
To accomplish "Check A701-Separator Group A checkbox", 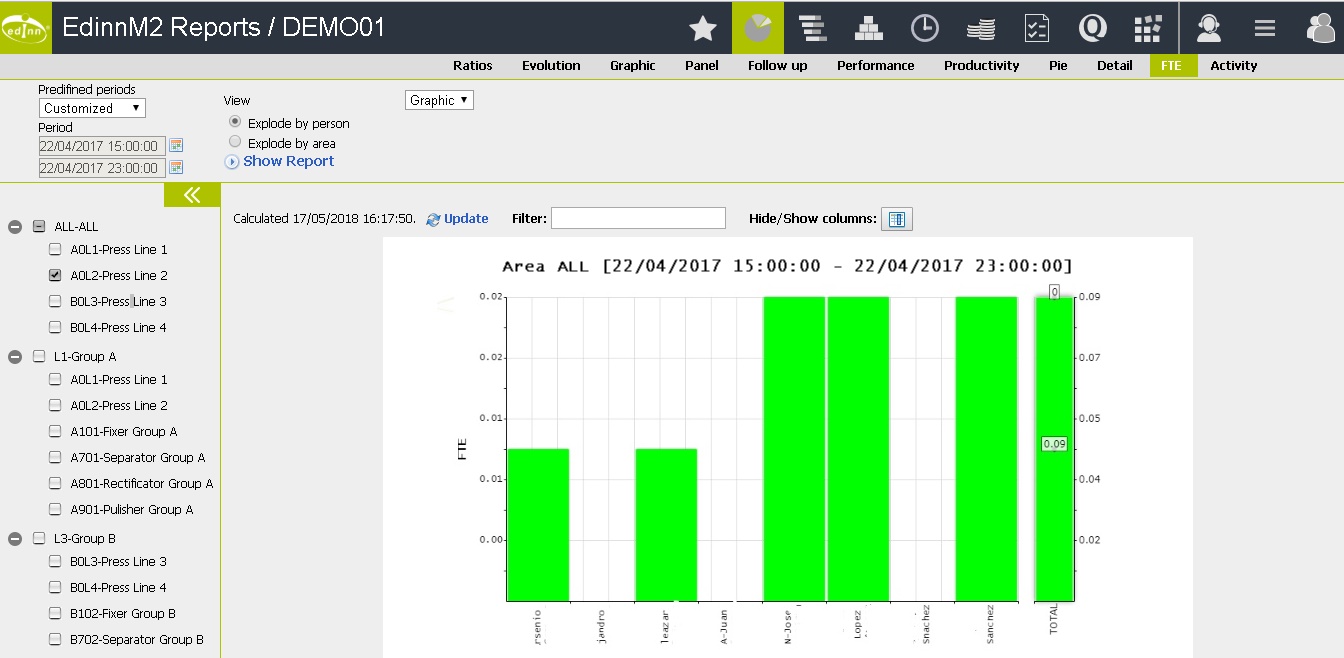I will (x=55, y=457).
